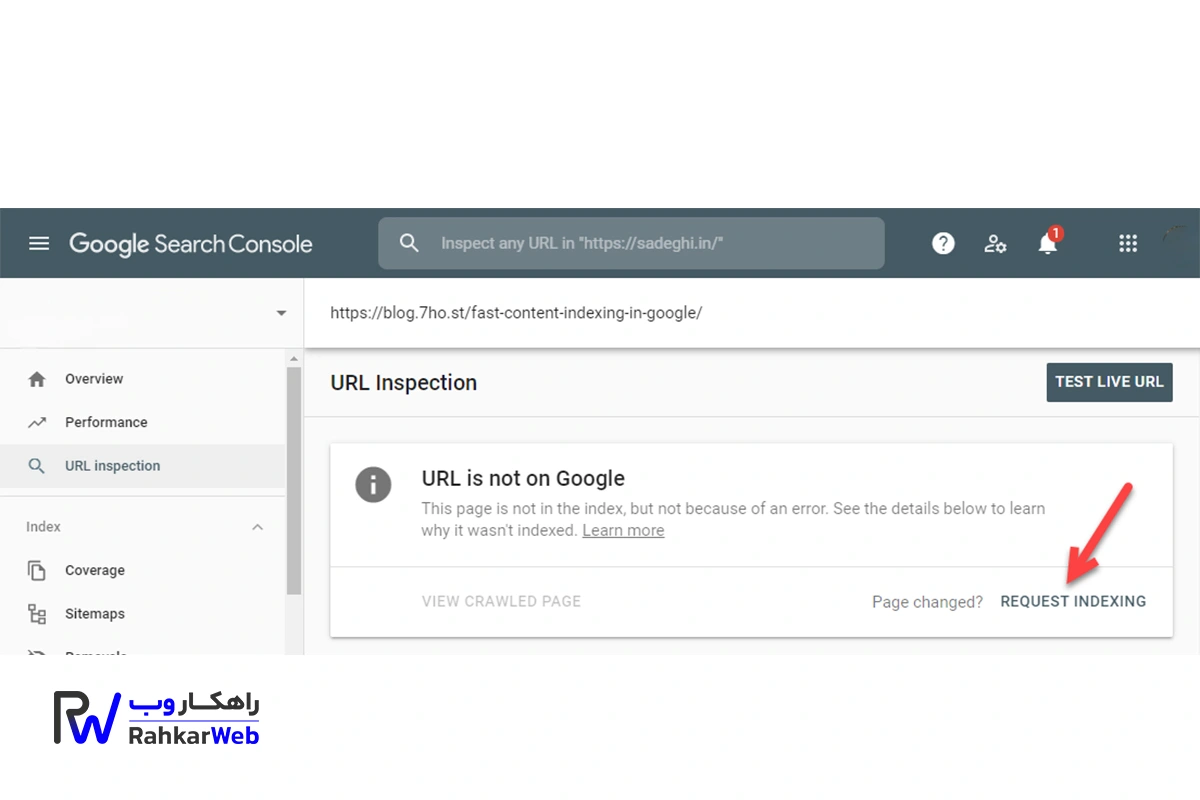The image size is (1200, 800).
Task: Click the Overview home icon
Action: 37,379
